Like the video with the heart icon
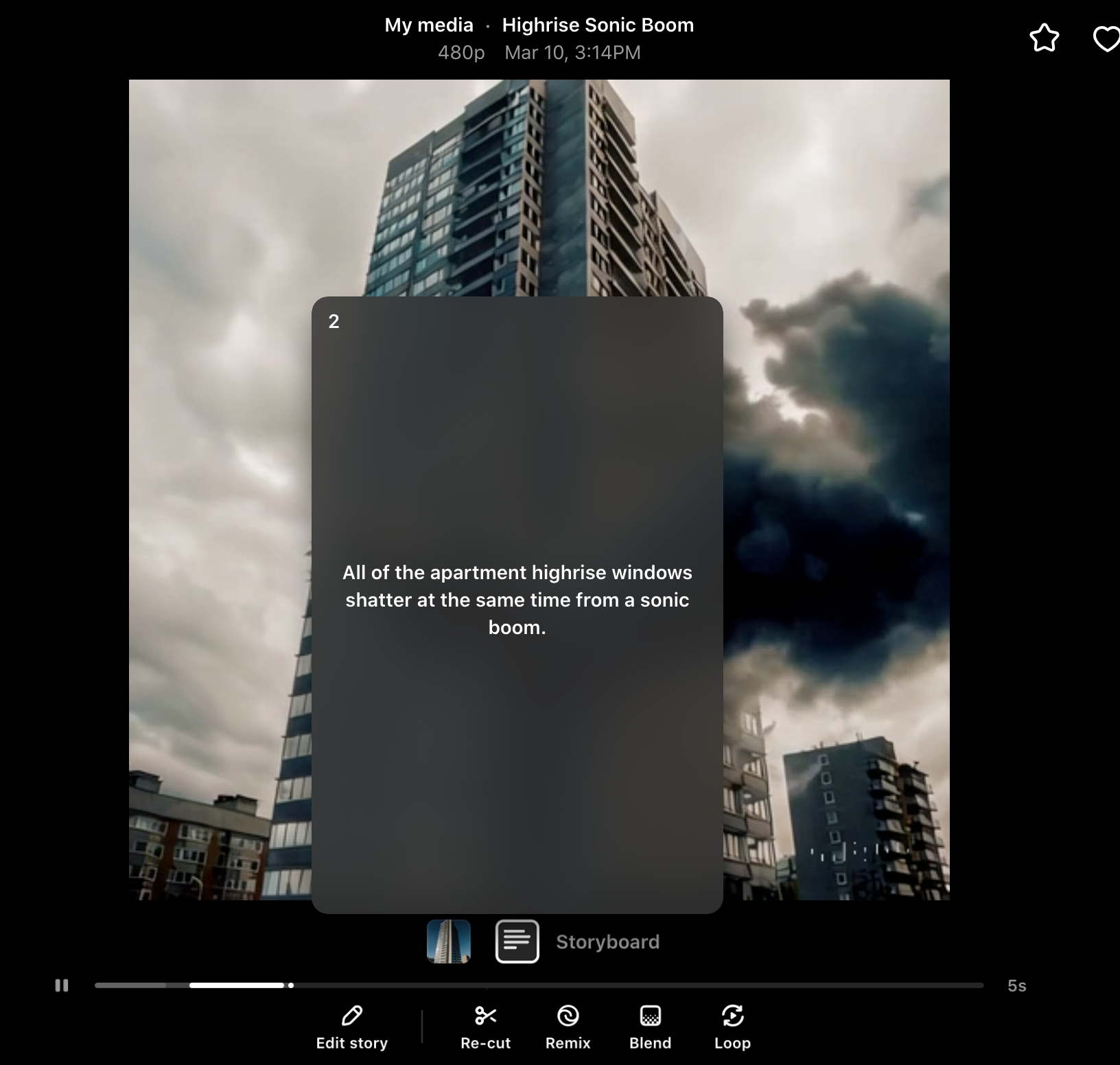This screenshot has width=1120, height=1065. [x=1106, y=38]
